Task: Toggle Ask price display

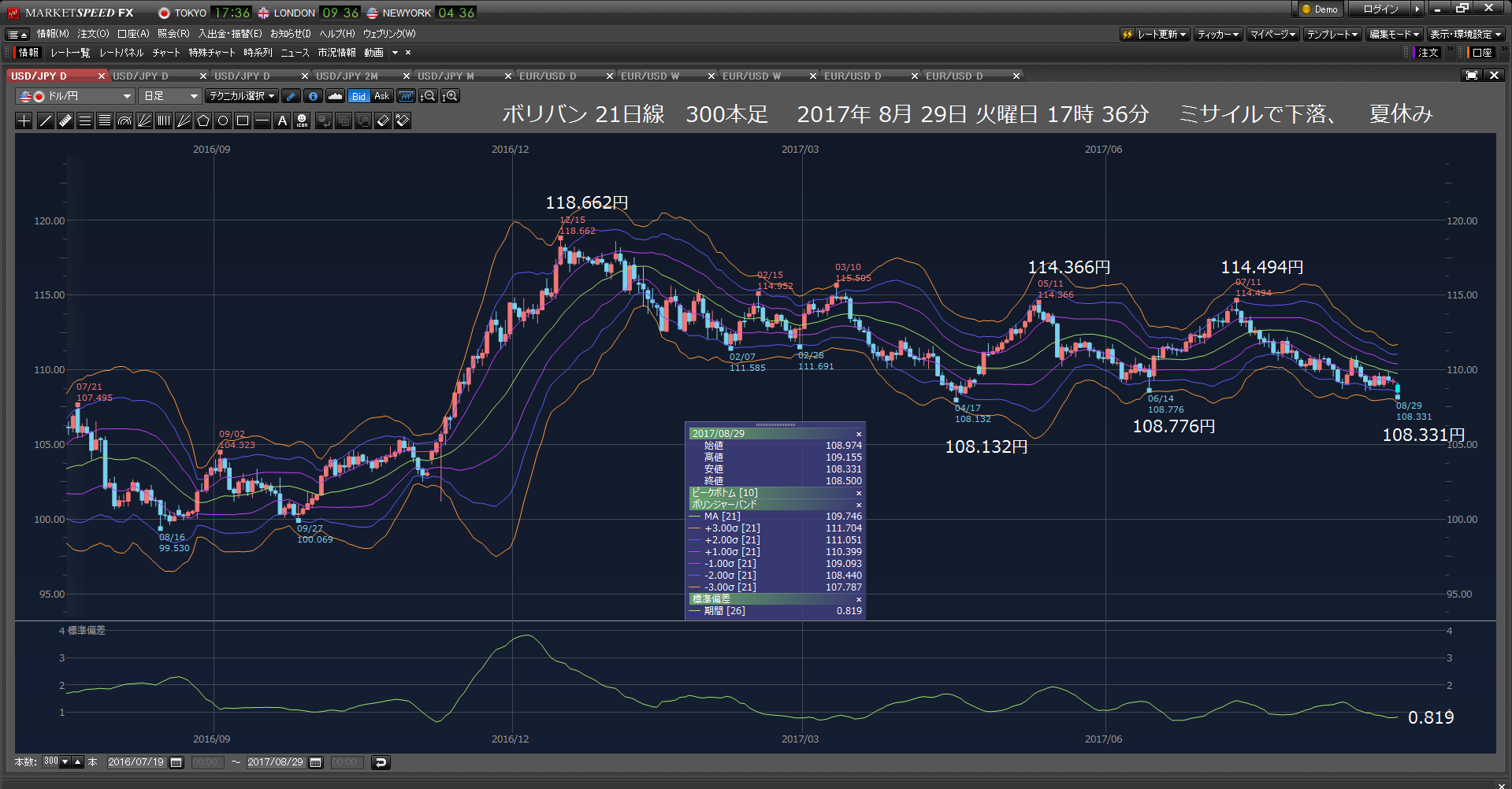Action: 381,96
